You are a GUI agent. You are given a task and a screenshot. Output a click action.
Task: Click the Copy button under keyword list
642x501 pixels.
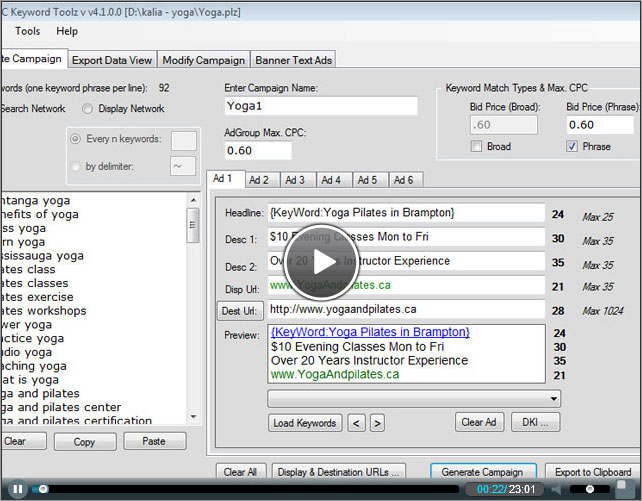pos(85,442)
